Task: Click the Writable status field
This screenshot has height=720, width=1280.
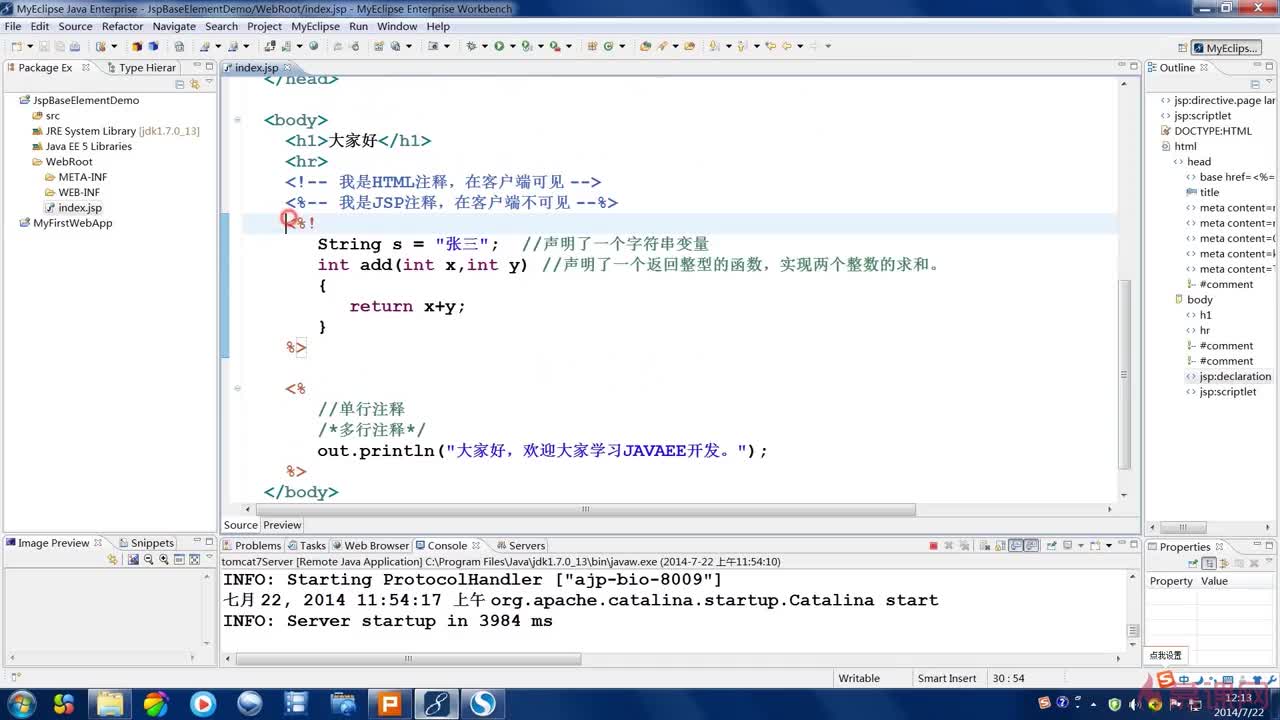Action: (859, 678)
